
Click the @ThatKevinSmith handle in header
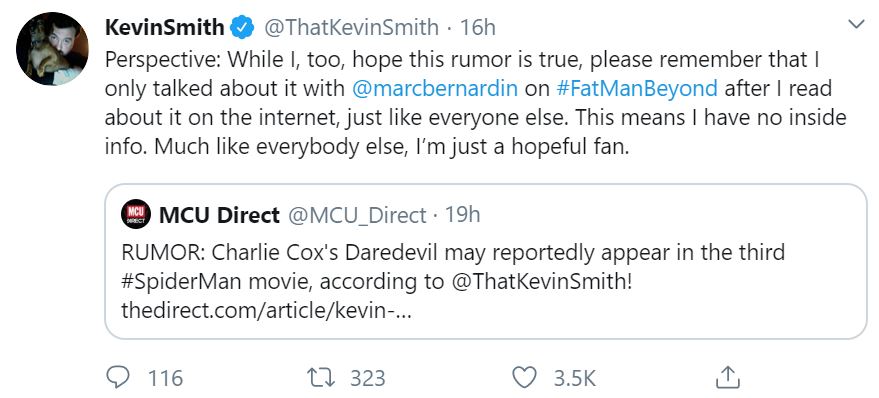click(x=351, y=27)
